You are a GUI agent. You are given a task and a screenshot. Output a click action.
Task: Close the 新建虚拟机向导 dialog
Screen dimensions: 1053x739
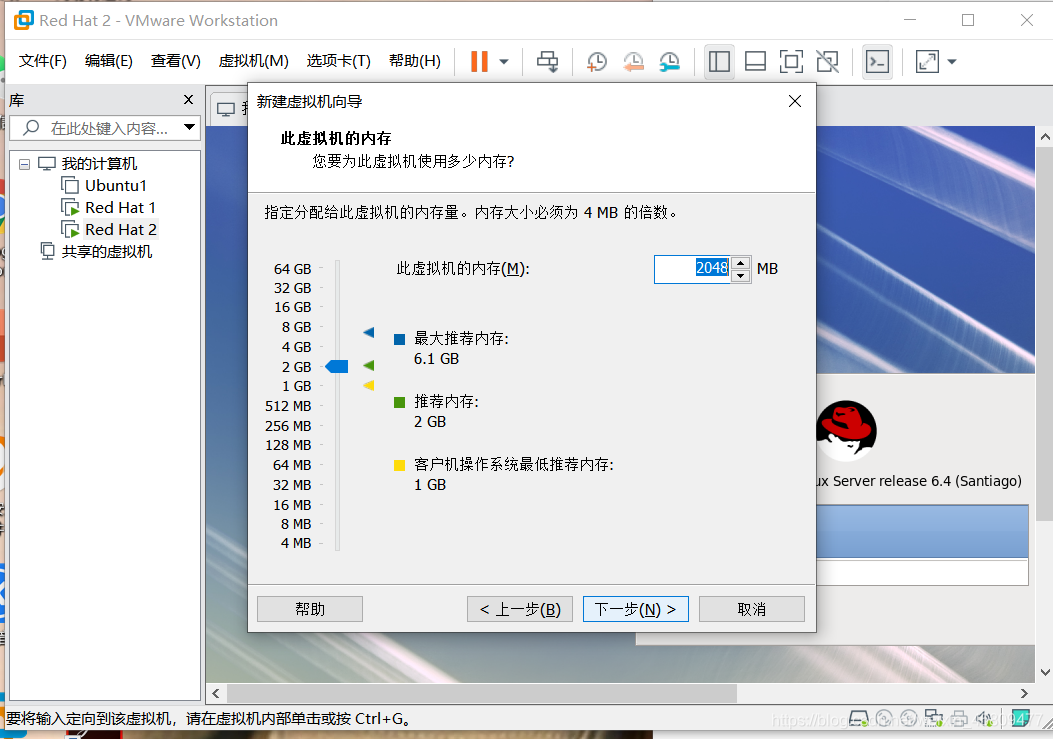point(795,101)
